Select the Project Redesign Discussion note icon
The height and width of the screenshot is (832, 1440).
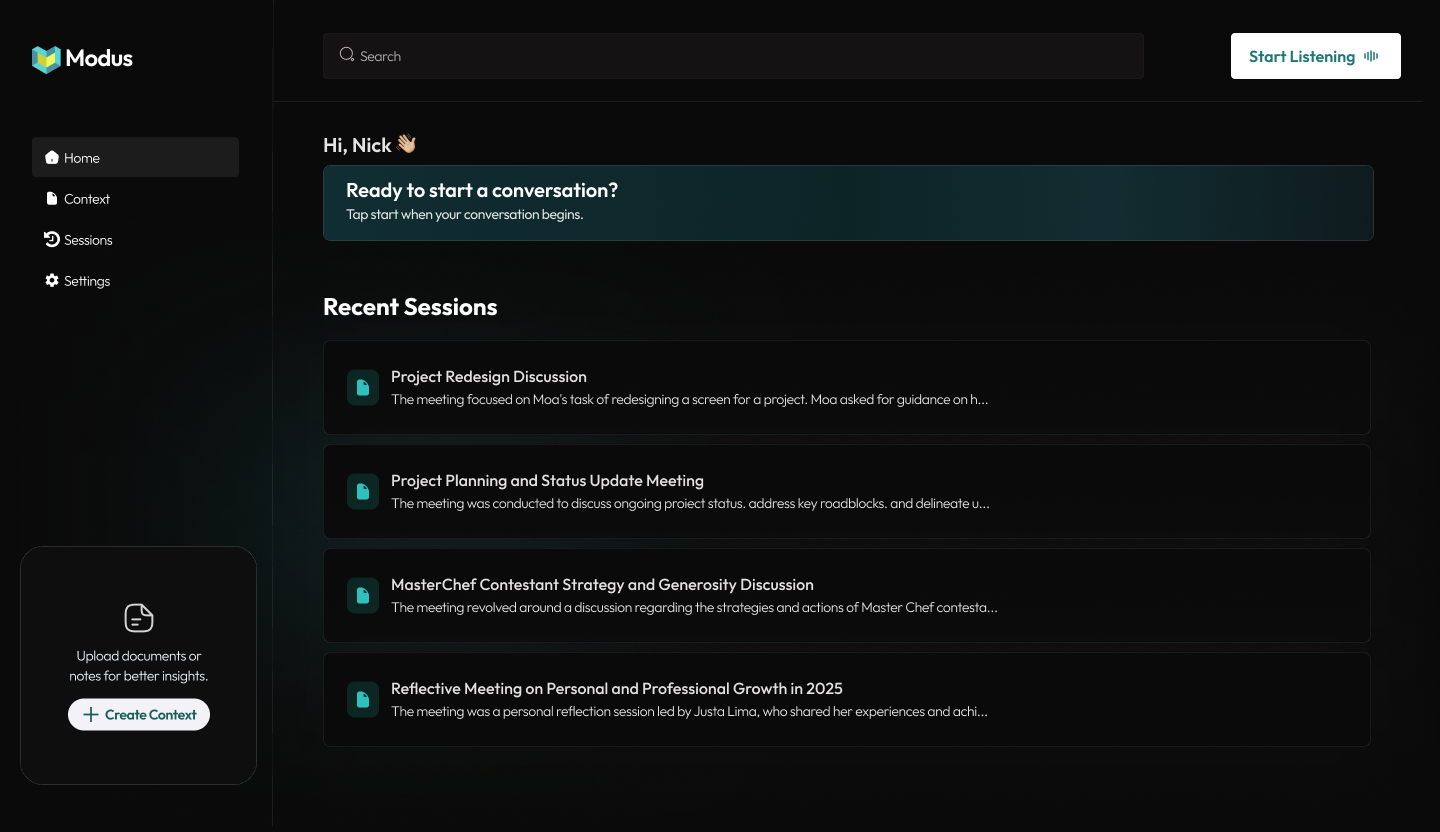(x=362, y=387)
